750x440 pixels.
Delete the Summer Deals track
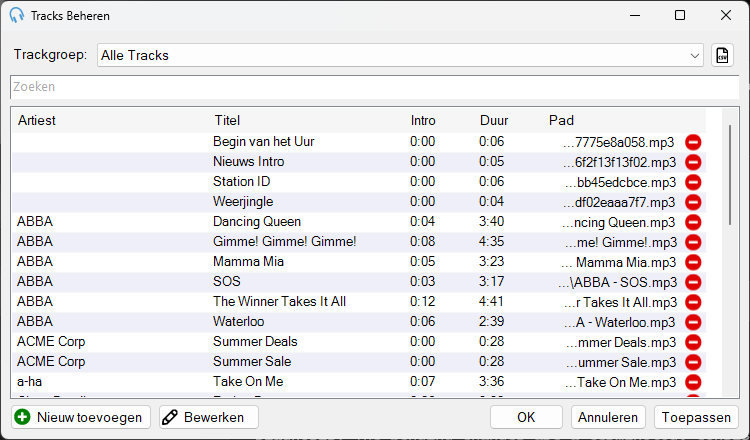click(x=693, y=342)
